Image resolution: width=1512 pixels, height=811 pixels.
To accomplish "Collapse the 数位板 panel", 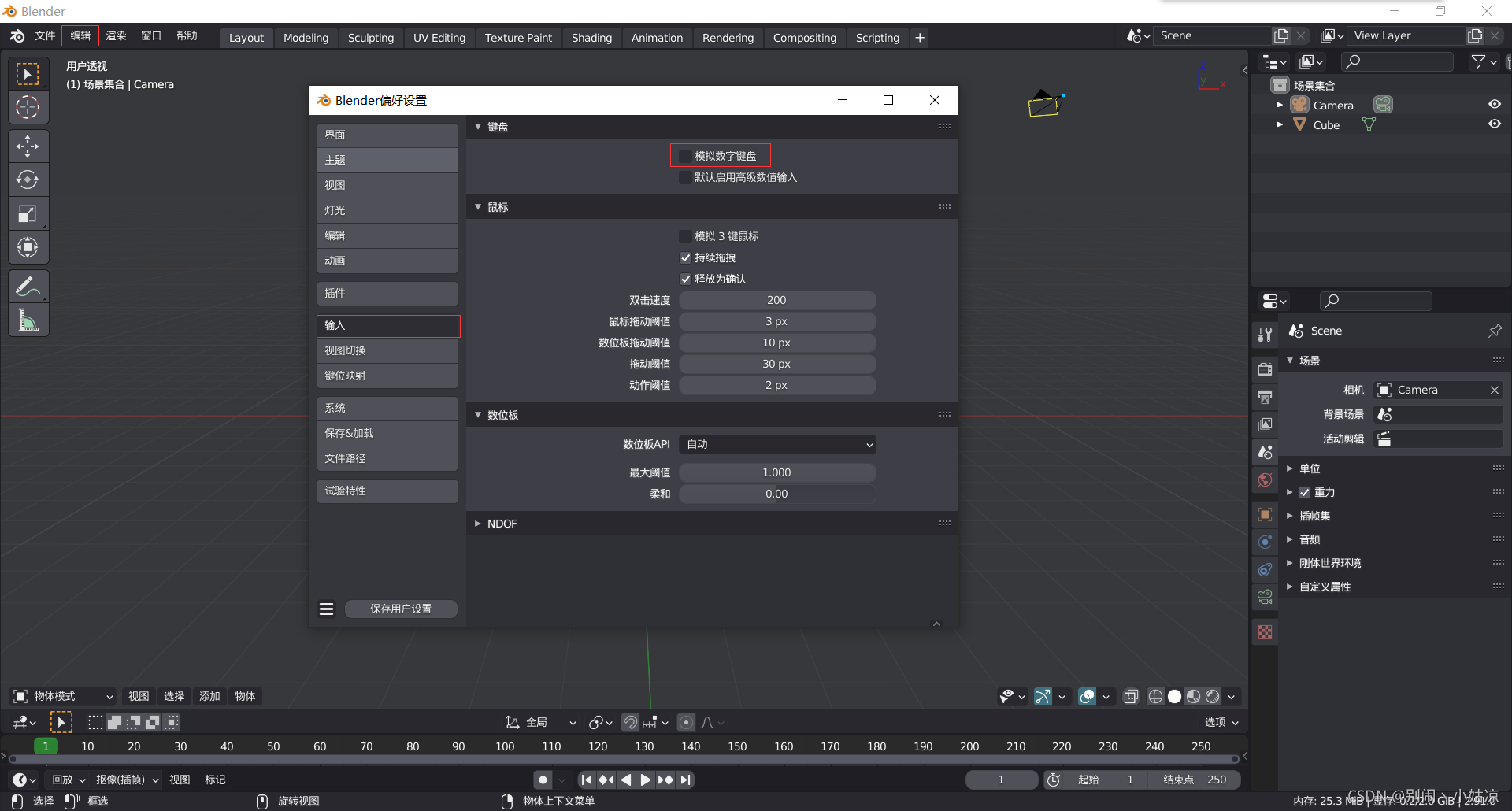I will pos(478,415).
